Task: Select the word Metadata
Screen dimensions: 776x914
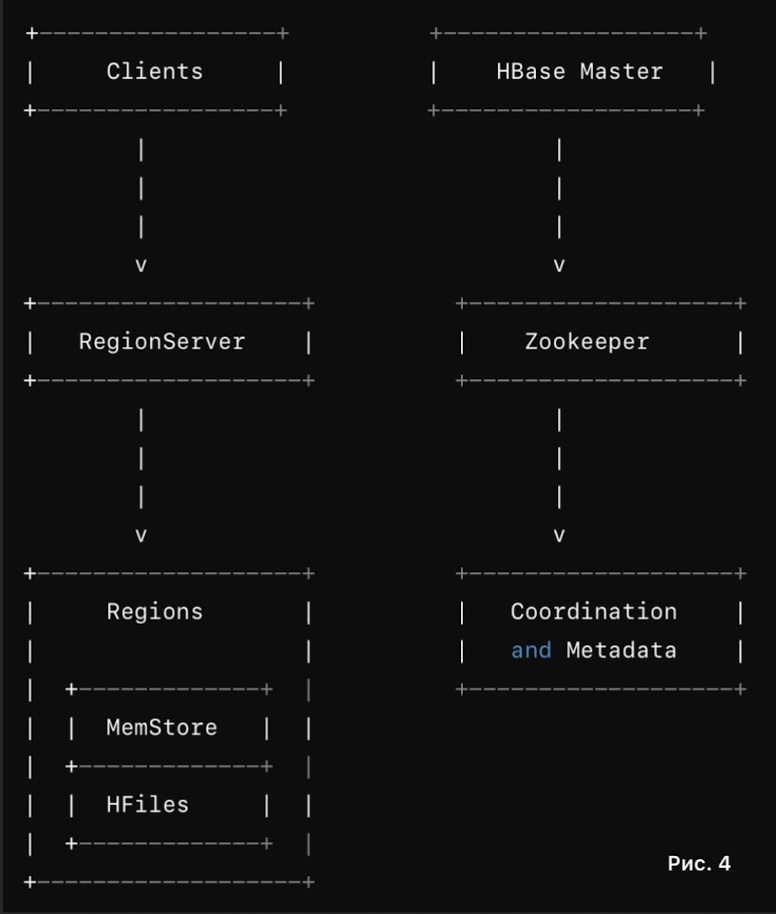Action: [621, 650]
